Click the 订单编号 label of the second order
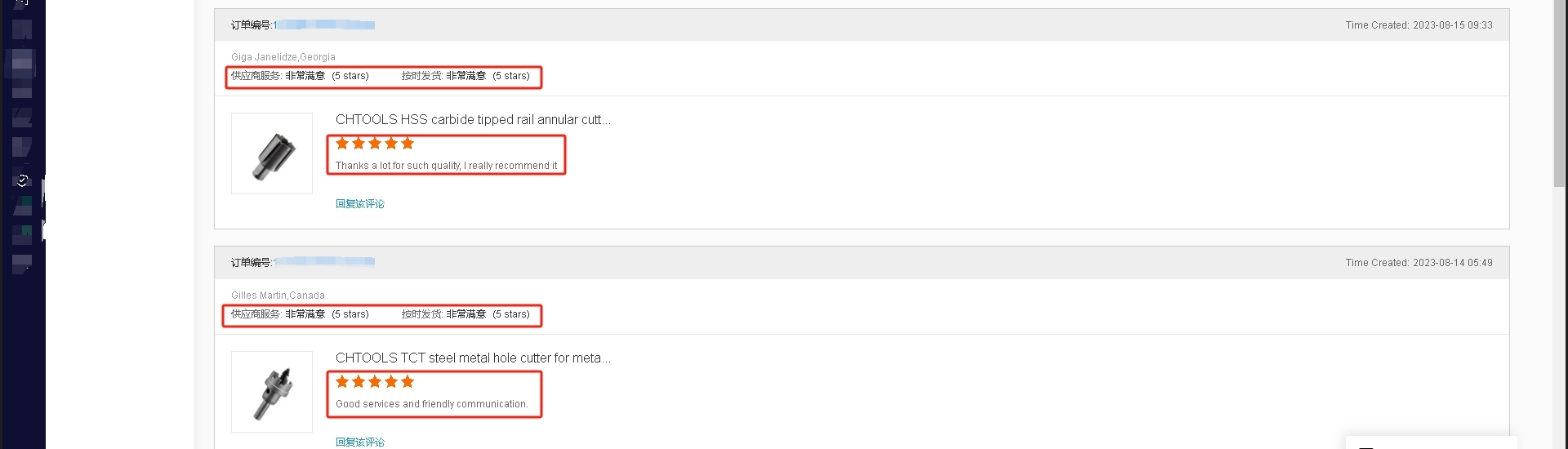The width and height of the screenshot is (1568, 449). pyautogui.click(x=251, y=263)
